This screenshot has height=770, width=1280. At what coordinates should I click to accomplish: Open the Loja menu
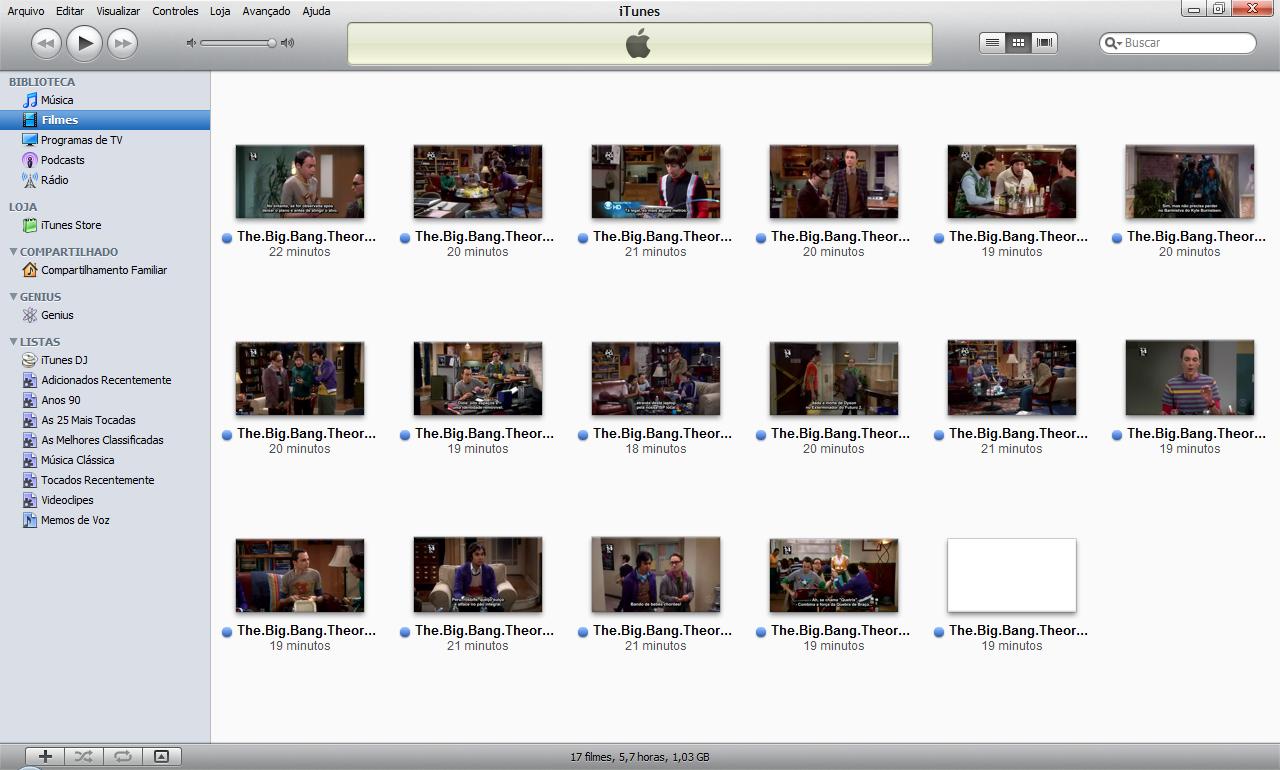click(220, 11)
